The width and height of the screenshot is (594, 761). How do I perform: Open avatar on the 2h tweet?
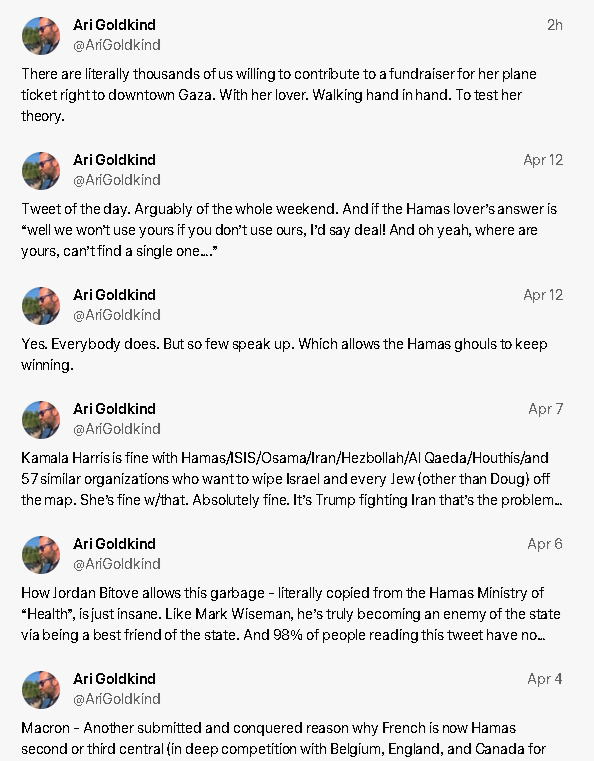click(x=41, y=35)
